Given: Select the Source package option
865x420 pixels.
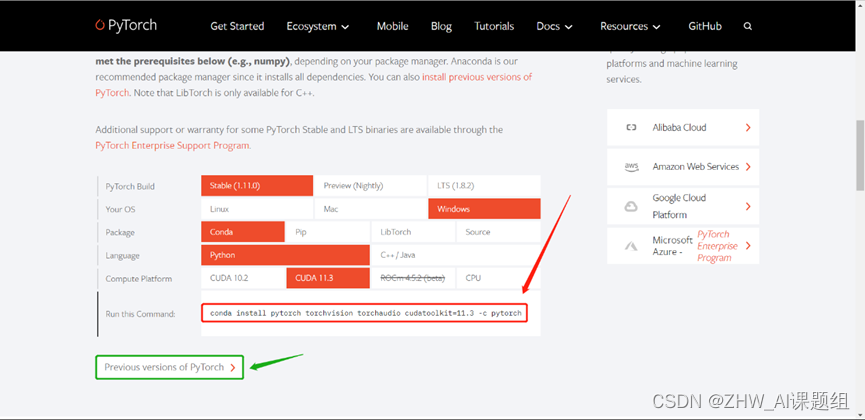Looking at the screenshot, I should (499, 232).
